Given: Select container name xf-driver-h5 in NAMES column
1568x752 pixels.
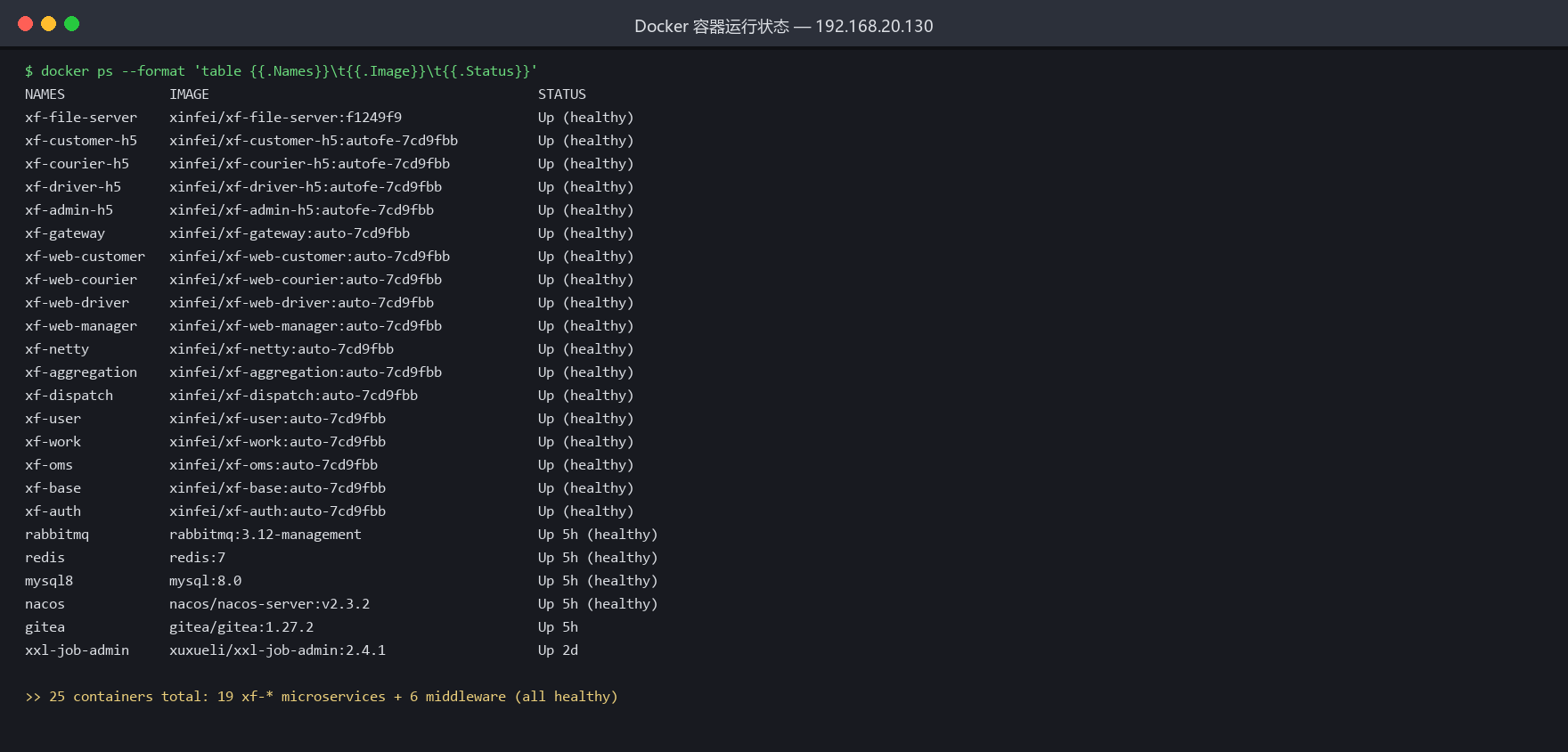Looking at the screenshot, I should [x=73, y=187].
